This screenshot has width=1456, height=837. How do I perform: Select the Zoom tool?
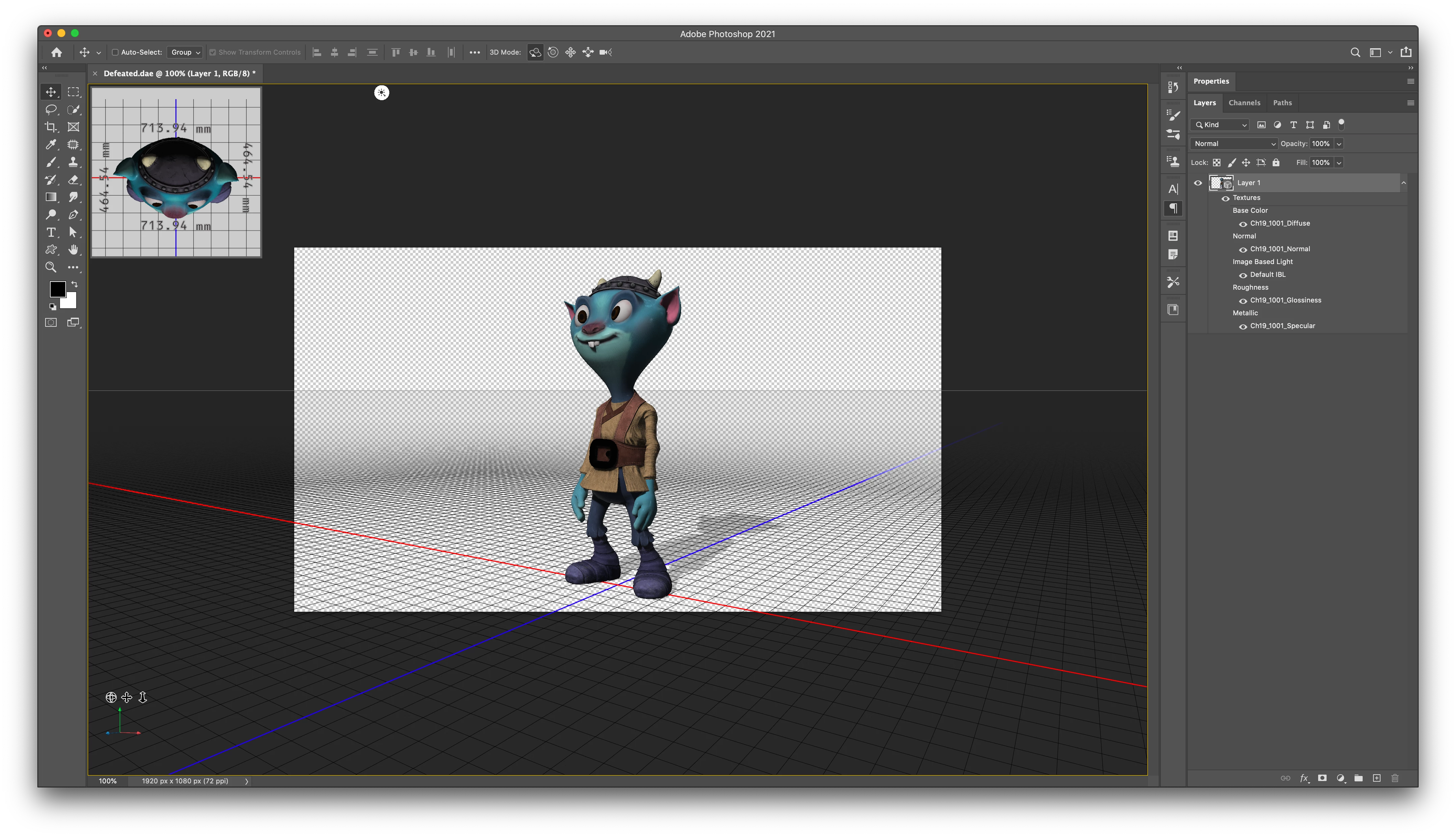click(51, 267)
